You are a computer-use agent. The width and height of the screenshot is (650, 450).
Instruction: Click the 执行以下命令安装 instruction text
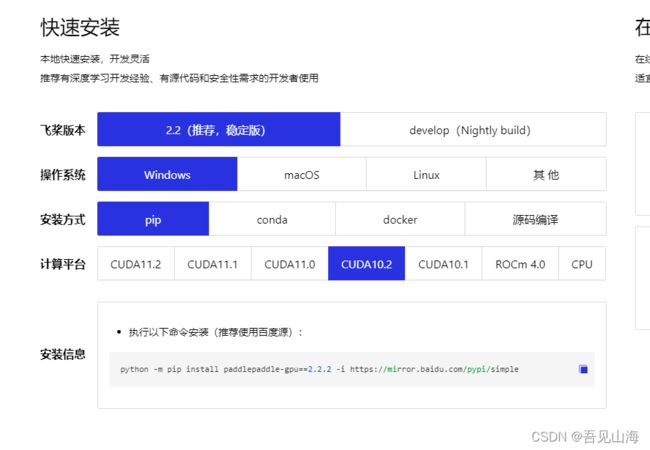(x=216, y=332)
